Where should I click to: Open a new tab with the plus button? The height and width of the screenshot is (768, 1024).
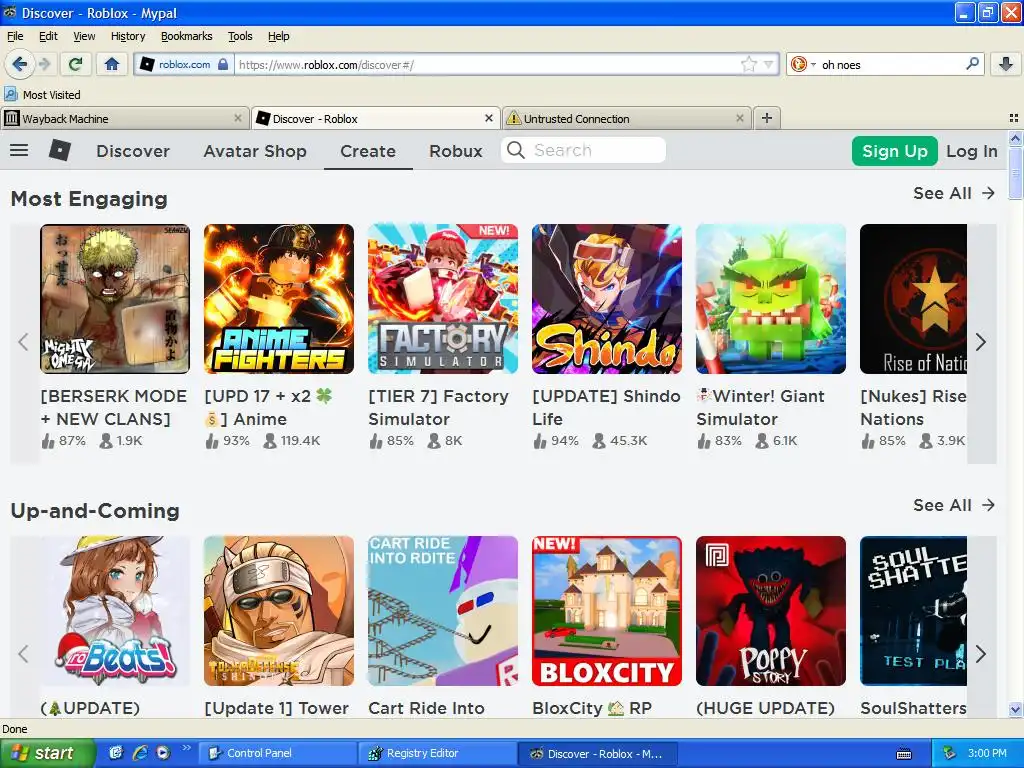(767, 118)
